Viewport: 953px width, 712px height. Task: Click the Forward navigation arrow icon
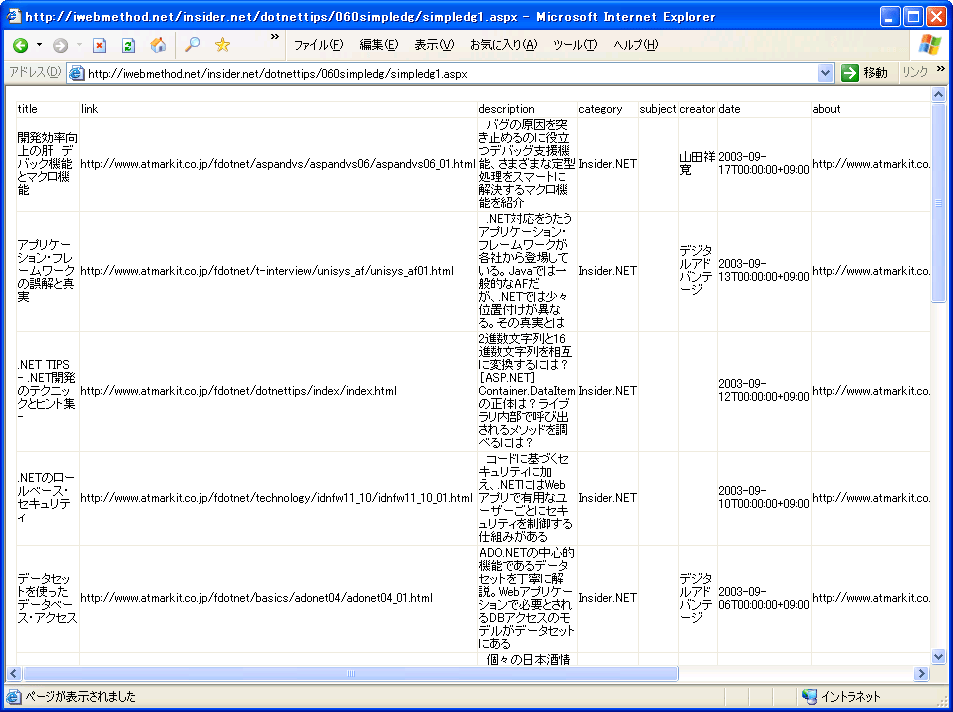60,45
